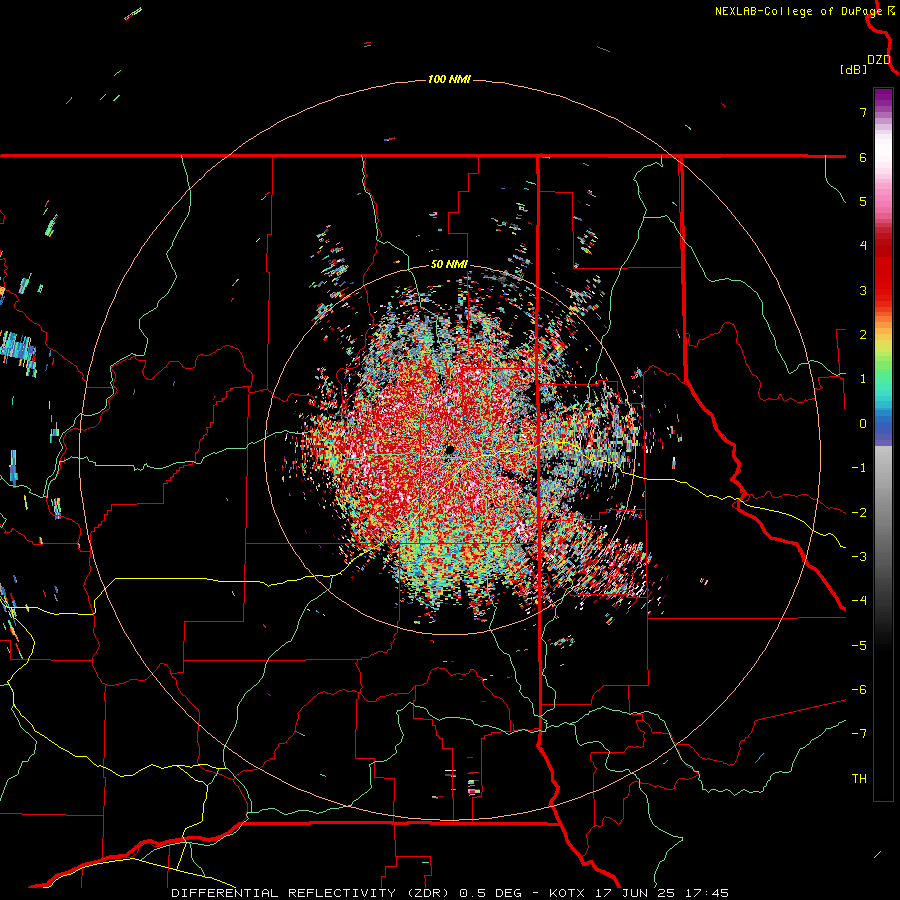Click the black radar site dot at center
The image size is (900, 900).
(x=450, y=449)
